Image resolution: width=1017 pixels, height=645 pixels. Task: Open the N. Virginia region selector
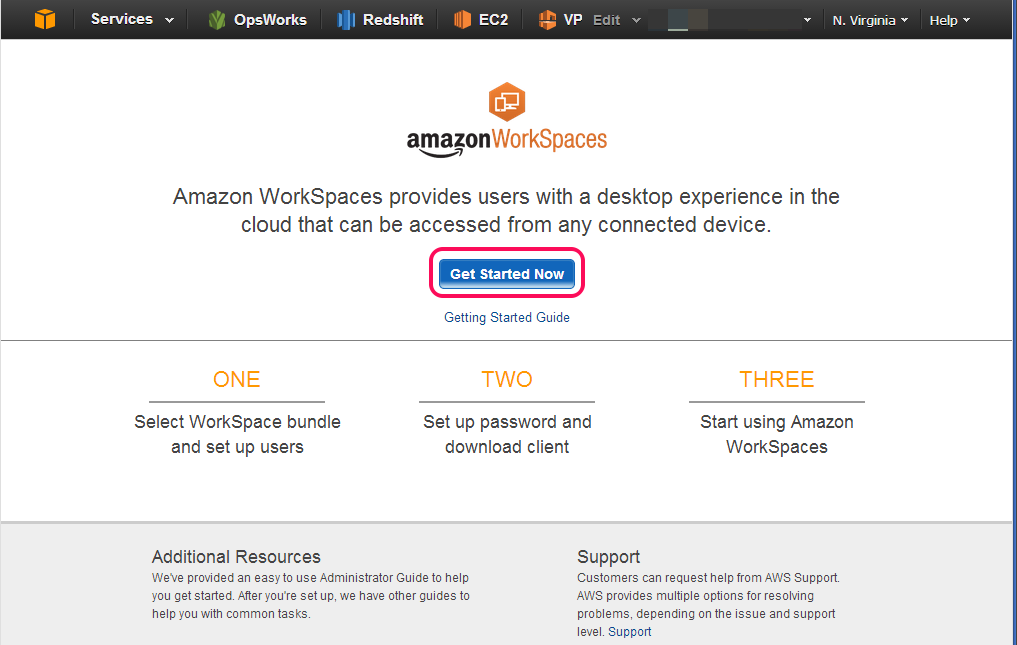pos(870,20)
